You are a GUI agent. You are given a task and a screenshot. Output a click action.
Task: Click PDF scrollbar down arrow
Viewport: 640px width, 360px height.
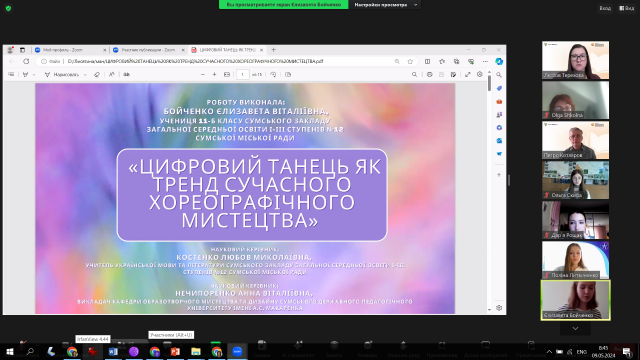pyautogui.click(x=489, y=310)
